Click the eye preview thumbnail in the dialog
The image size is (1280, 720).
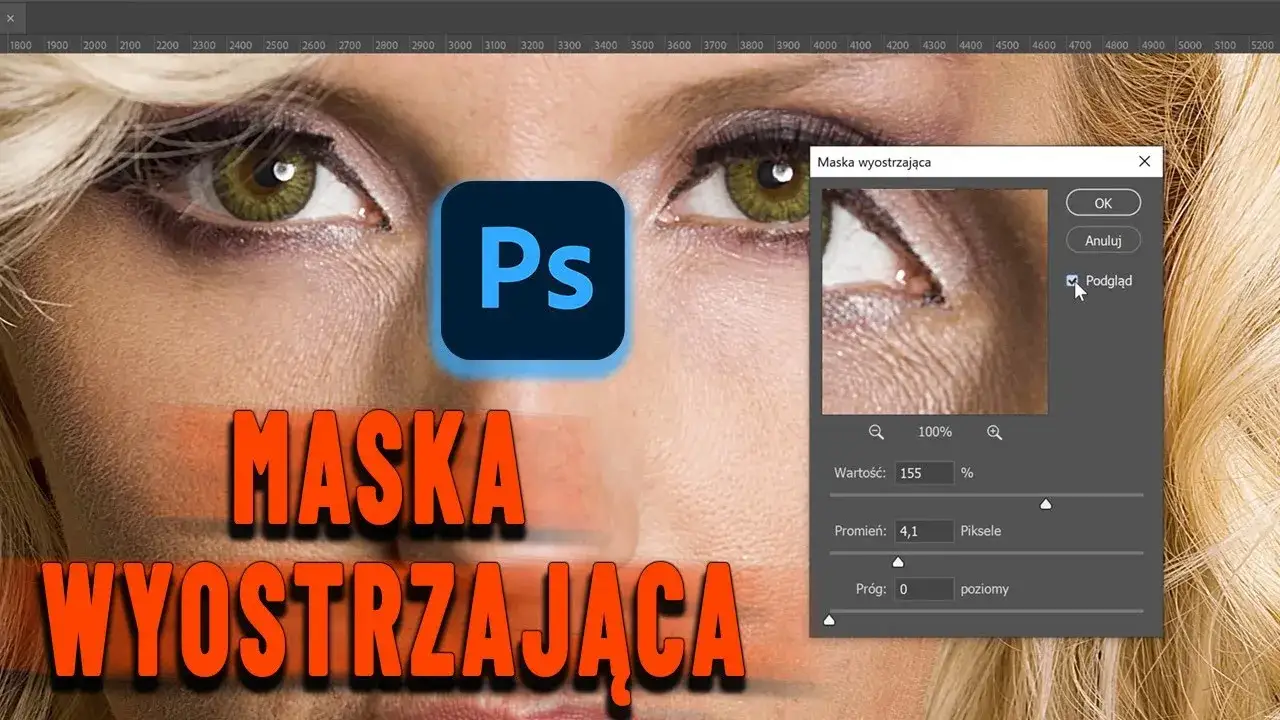pos(934,300)
